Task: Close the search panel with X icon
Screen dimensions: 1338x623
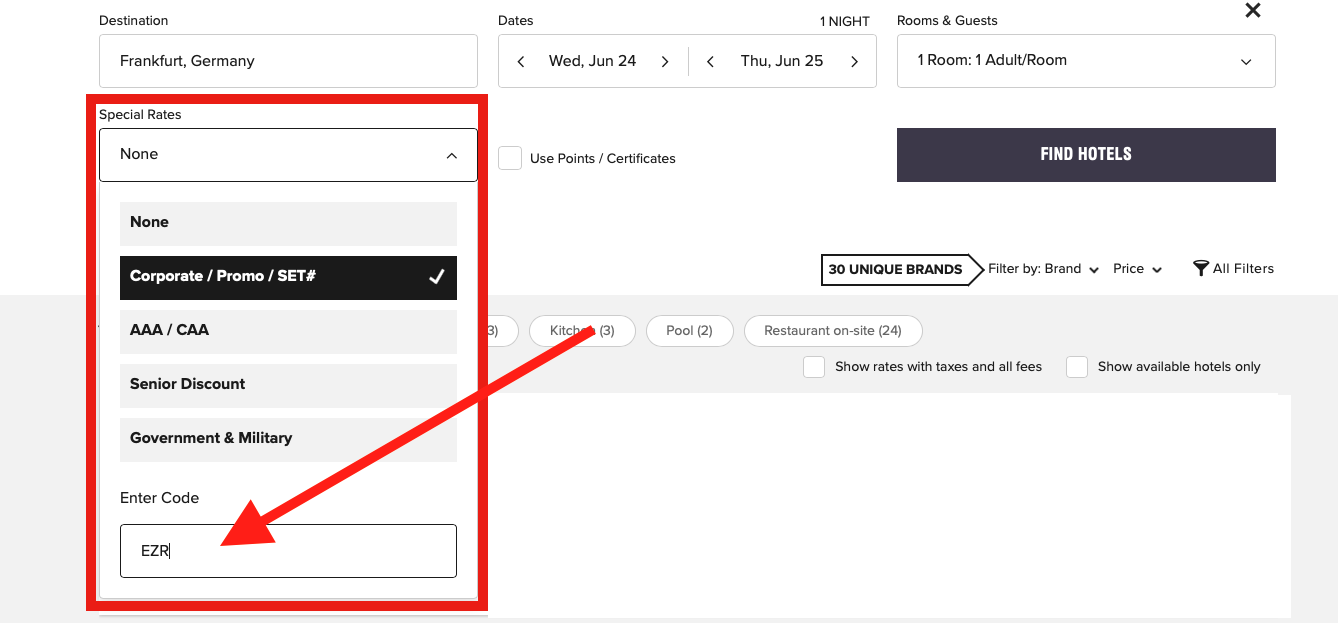Action: click(1252, 11)
